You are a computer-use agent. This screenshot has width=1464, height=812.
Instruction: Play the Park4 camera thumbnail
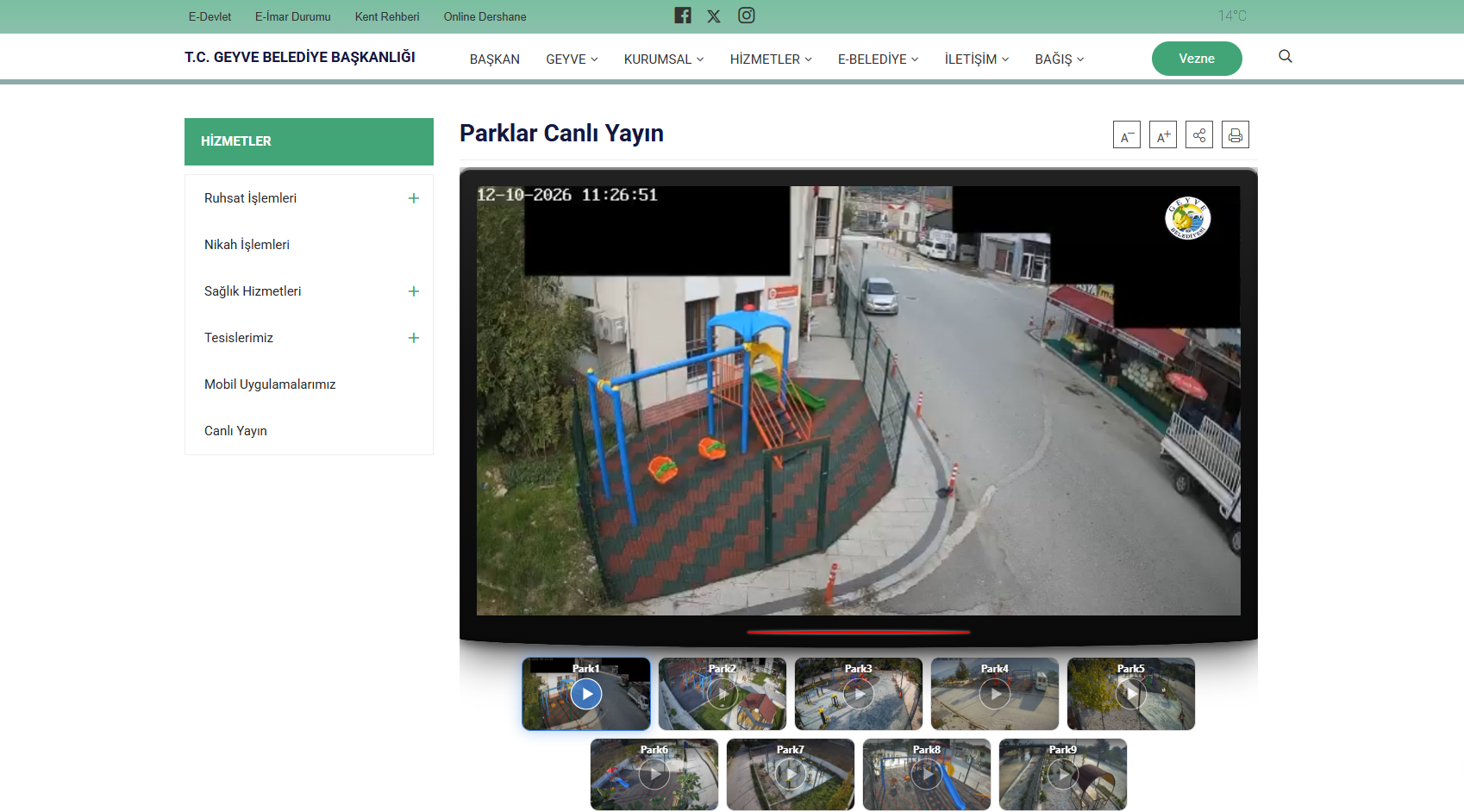(x=995, y=694)
